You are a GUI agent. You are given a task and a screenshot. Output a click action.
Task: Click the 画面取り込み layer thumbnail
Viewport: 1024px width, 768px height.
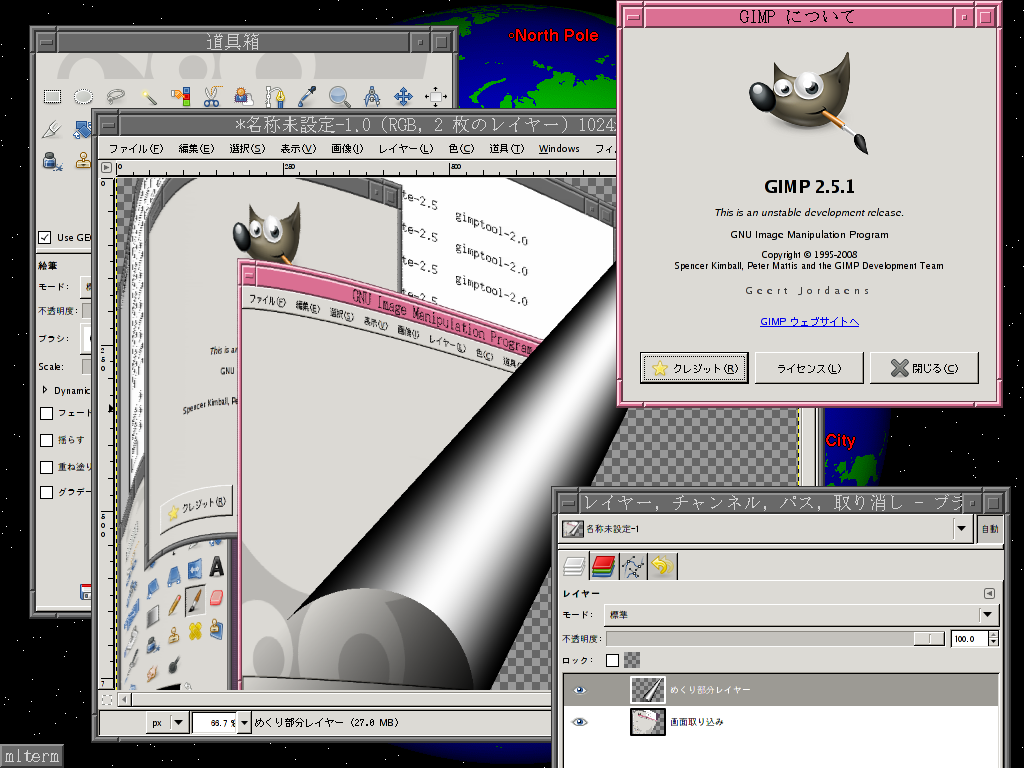pyautogui.click(x=648, y=722)
